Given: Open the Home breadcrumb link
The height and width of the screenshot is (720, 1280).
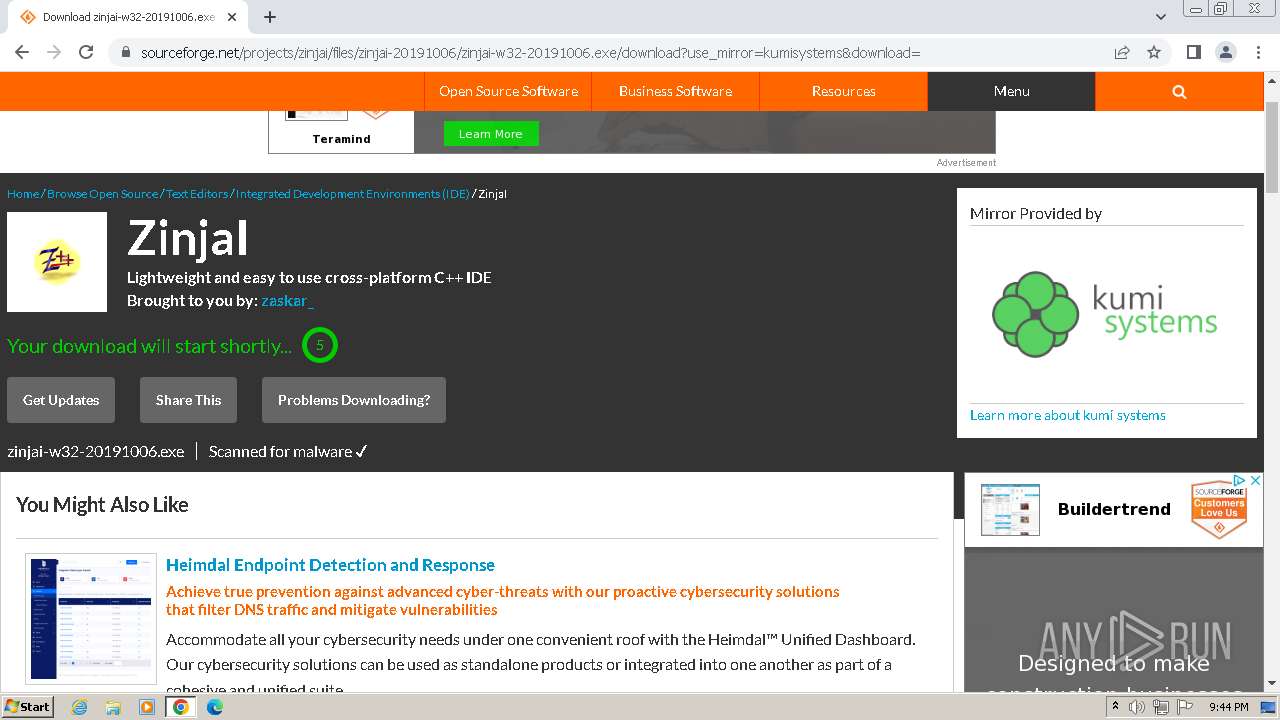Looking at the screenshot, I should [x=23, y=194].
